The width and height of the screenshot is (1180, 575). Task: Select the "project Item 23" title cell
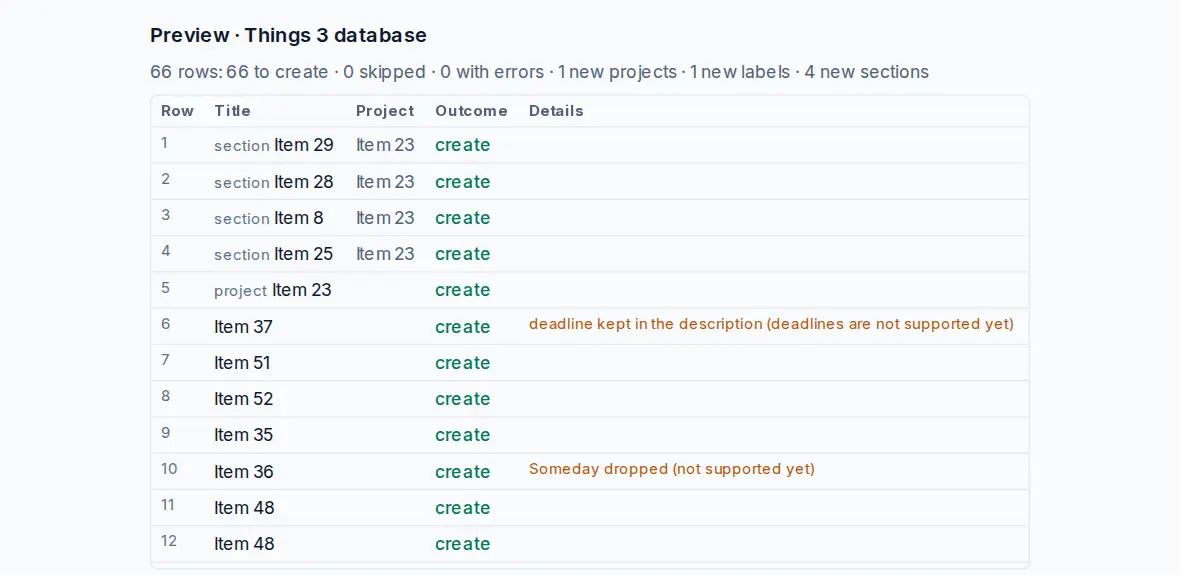click(272, 290)
